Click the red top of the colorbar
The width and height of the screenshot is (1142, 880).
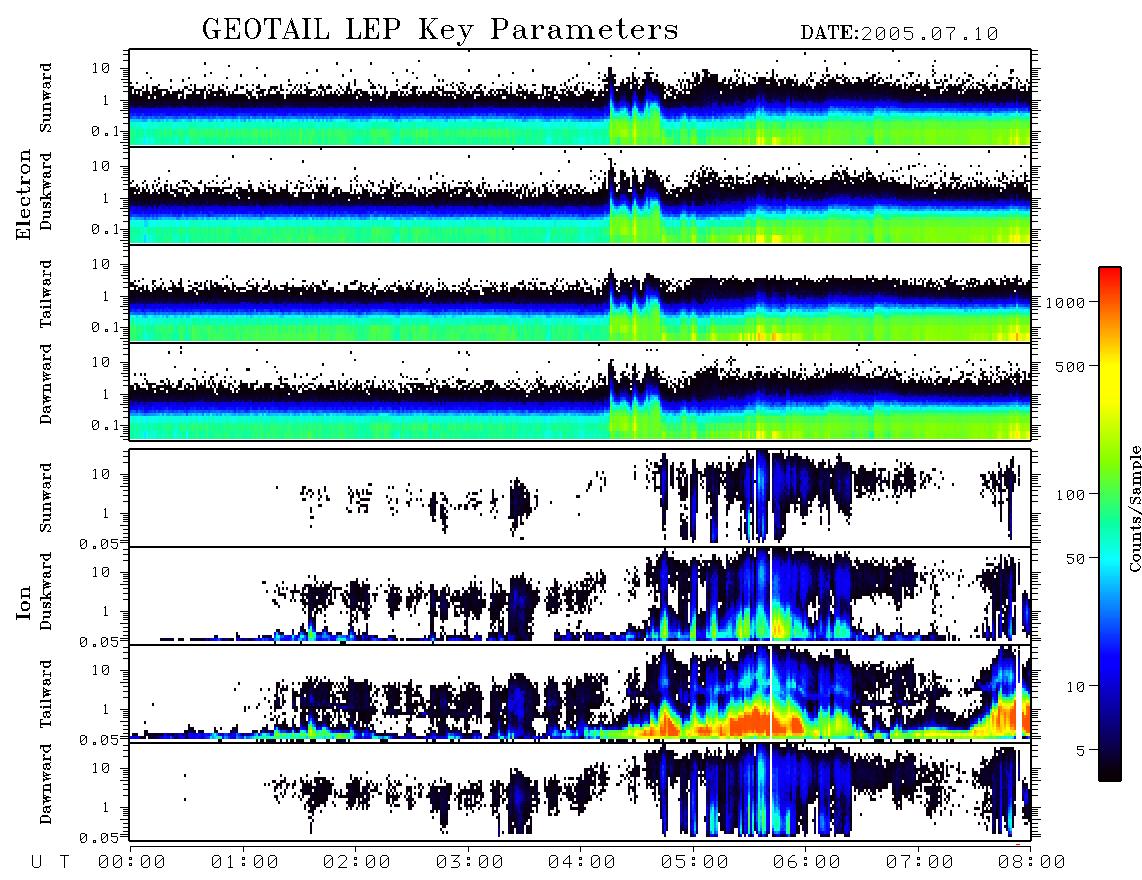[1109, 280]
